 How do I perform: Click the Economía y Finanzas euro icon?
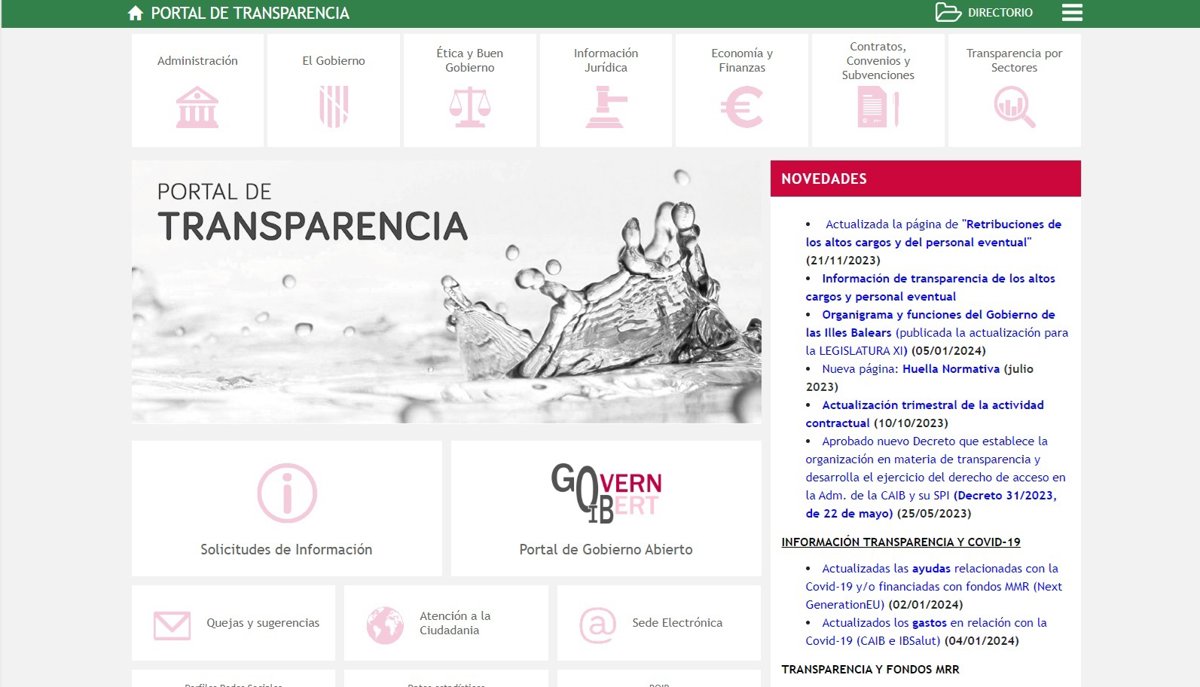point(742,107)
